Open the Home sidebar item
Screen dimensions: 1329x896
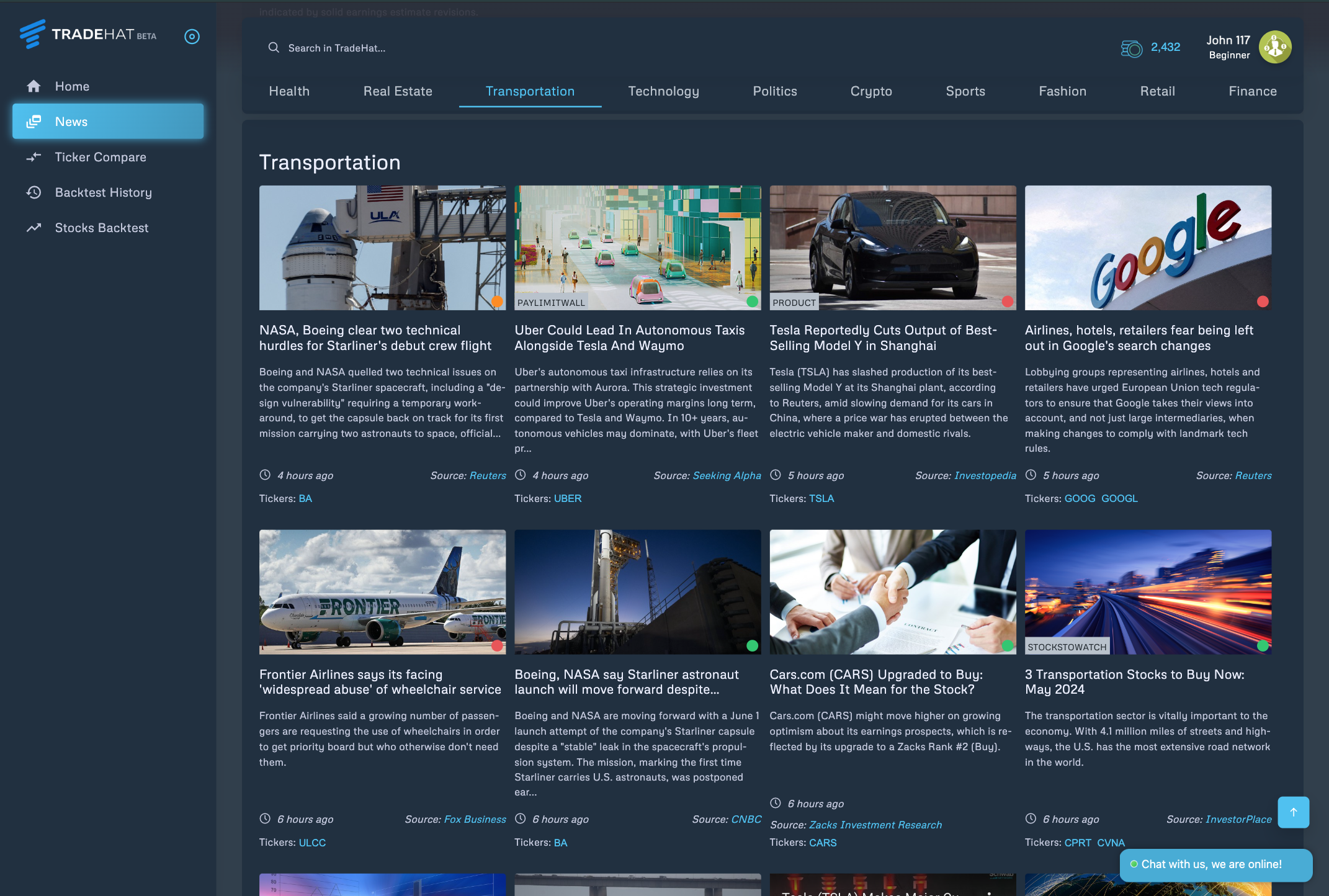tap(72, 86)
